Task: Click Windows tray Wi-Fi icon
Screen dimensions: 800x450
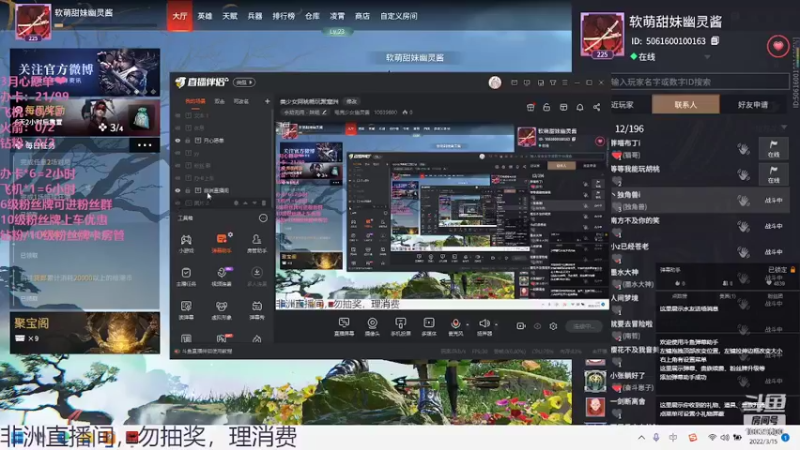Action: coord(712,438)
